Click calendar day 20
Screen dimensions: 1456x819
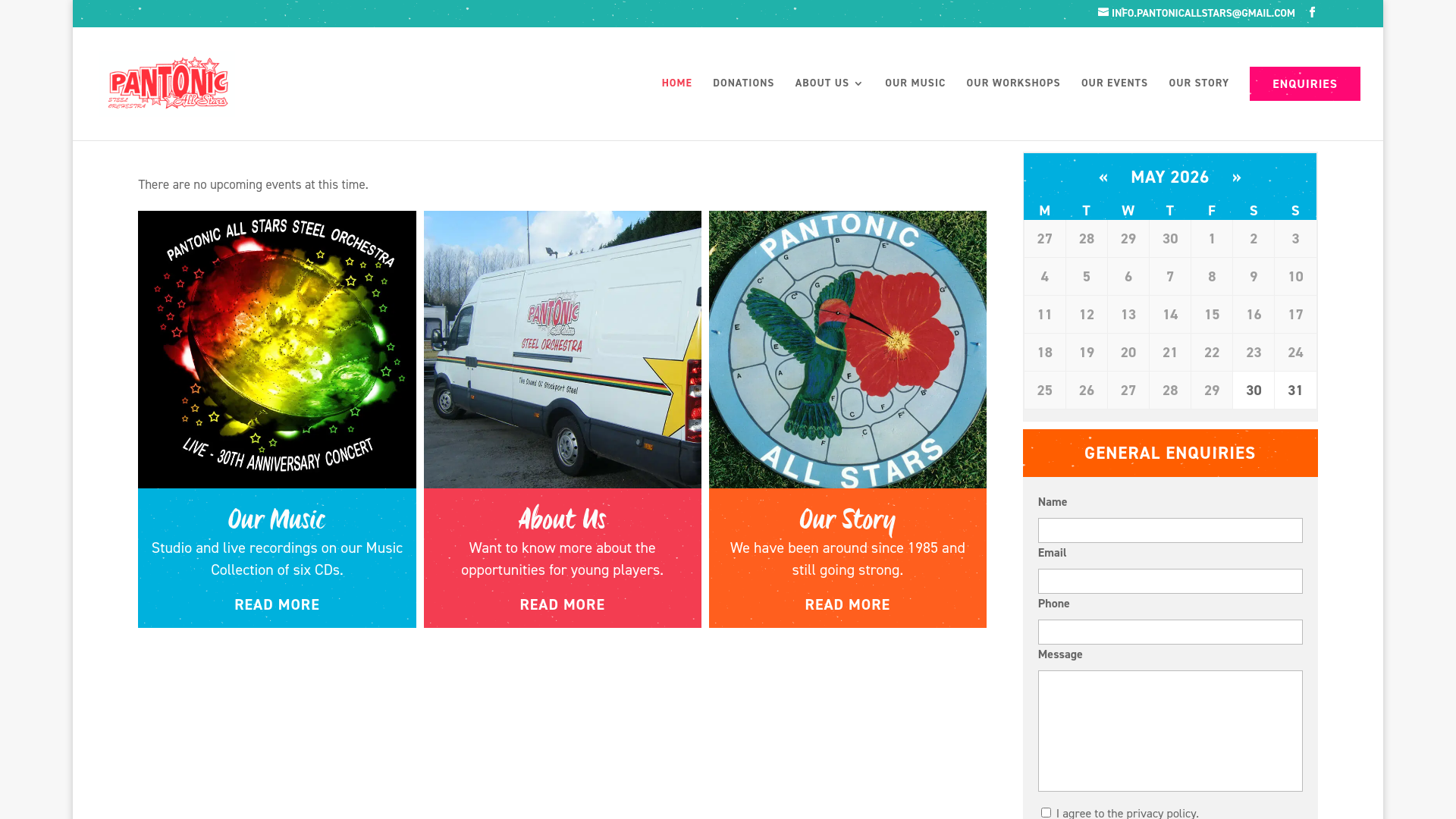point(1128,353)
